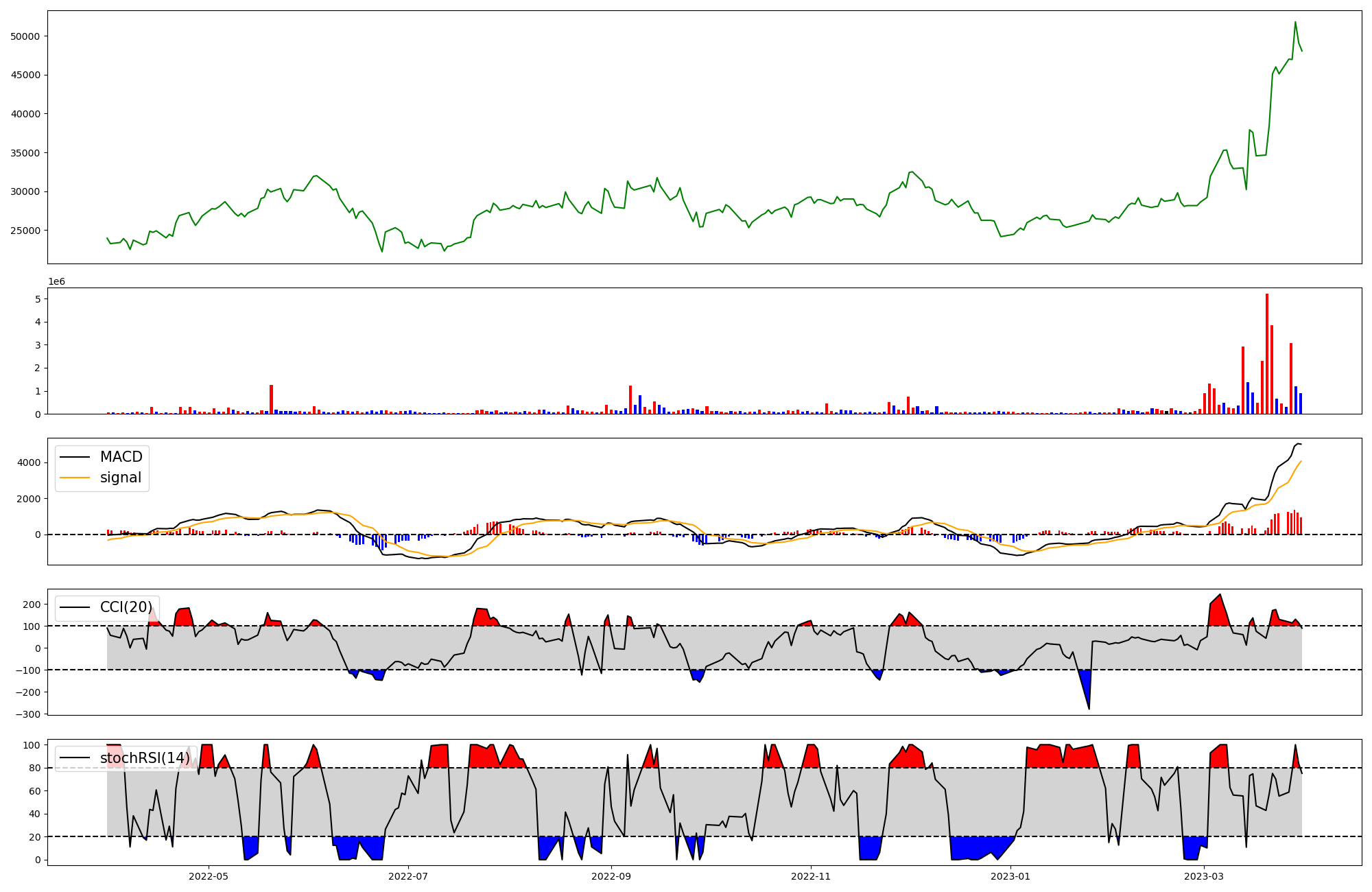The height and width of the screenshot is (892, 1372).
Task: Click the 2022-05 x-axis date label
Action: (208, 876)
